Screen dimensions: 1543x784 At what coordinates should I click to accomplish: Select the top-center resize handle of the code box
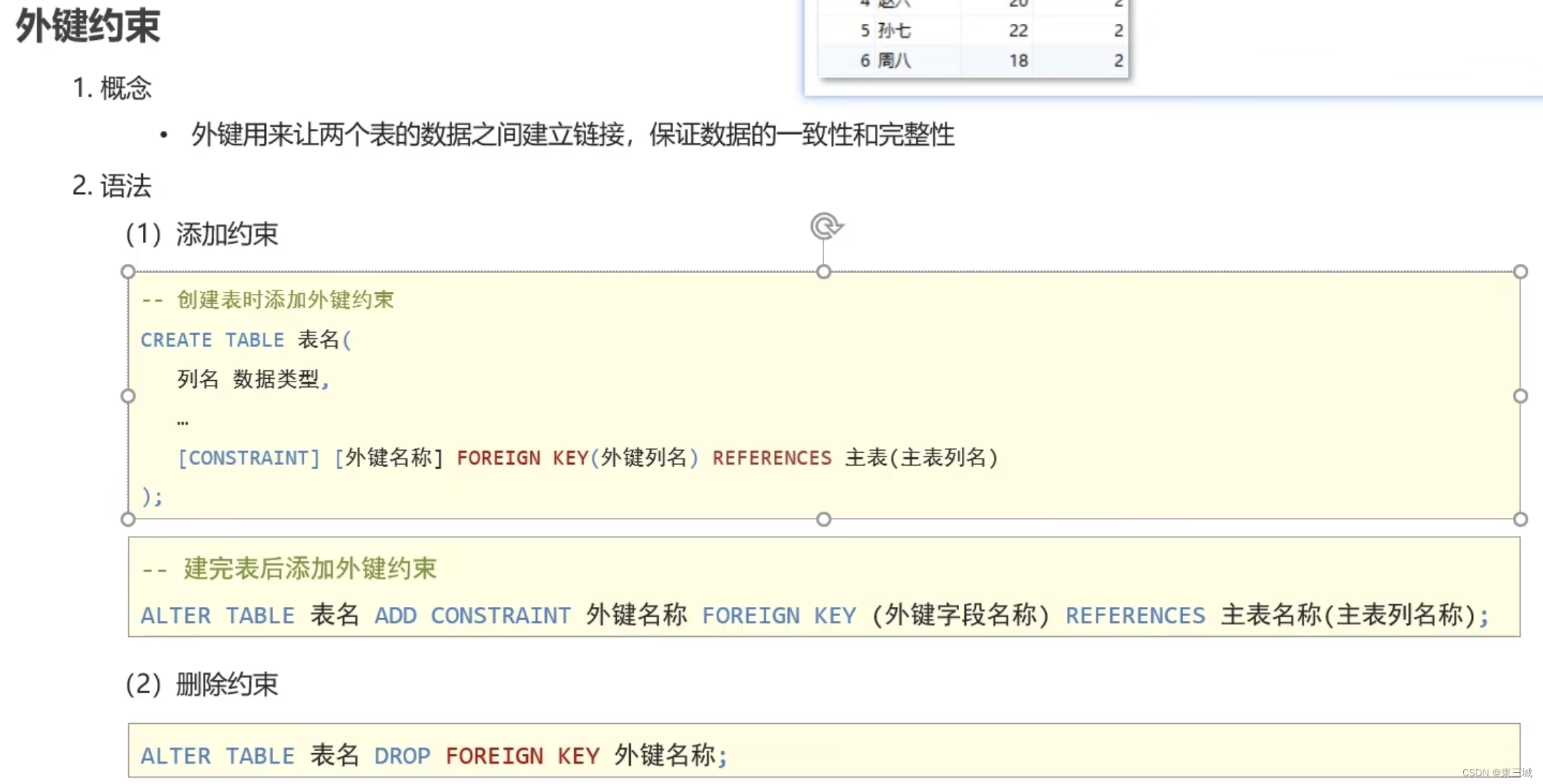point(824,272)
